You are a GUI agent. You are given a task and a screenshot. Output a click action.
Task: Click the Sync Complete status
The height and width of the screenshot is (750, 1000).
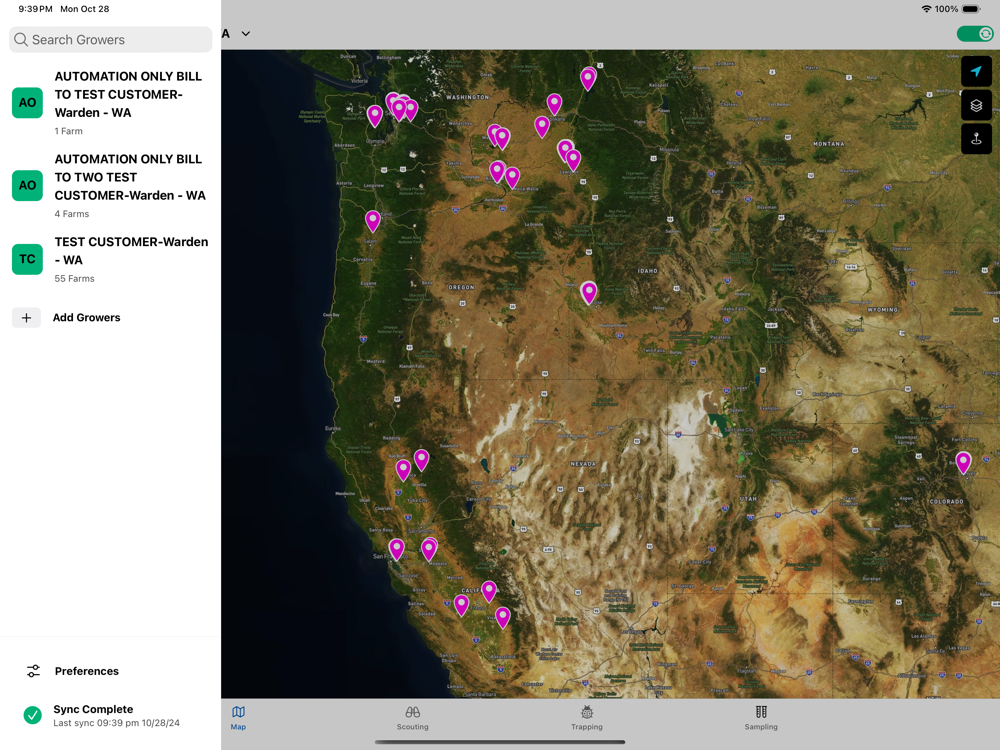pyautogui.click(x=93, y=709)
